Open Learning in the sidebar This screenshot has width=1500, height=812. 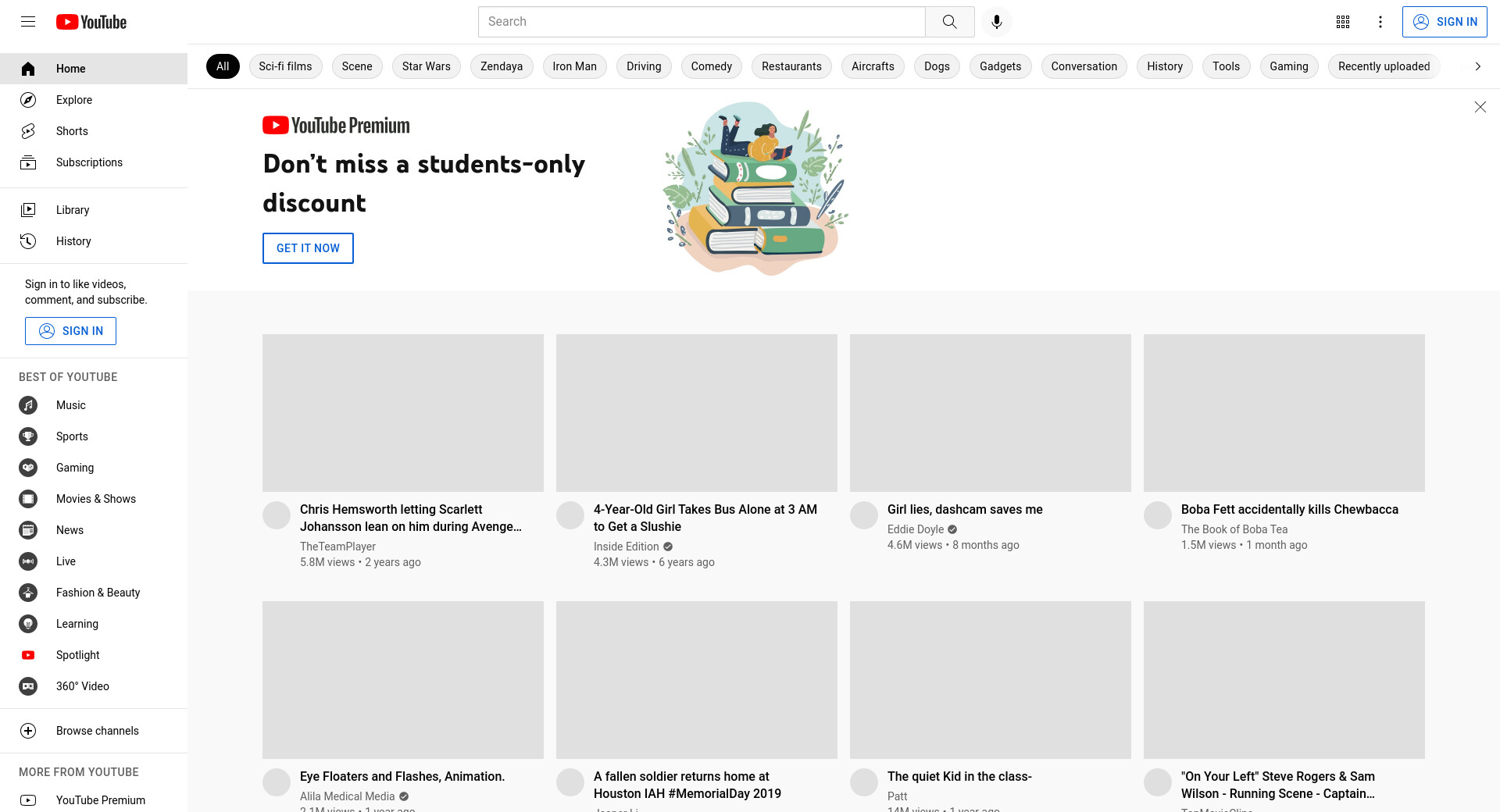point(94,624)
